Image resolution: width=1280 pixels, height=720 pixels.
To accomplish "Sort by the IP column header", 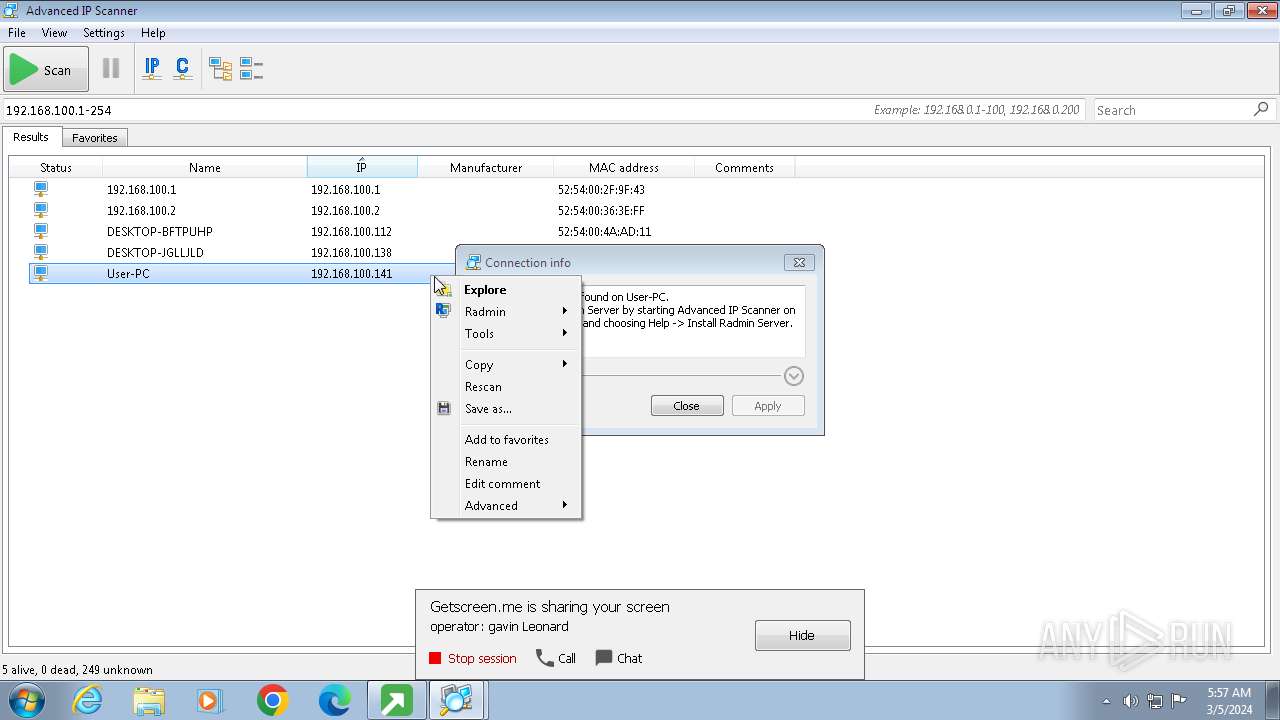I will 362,167.
